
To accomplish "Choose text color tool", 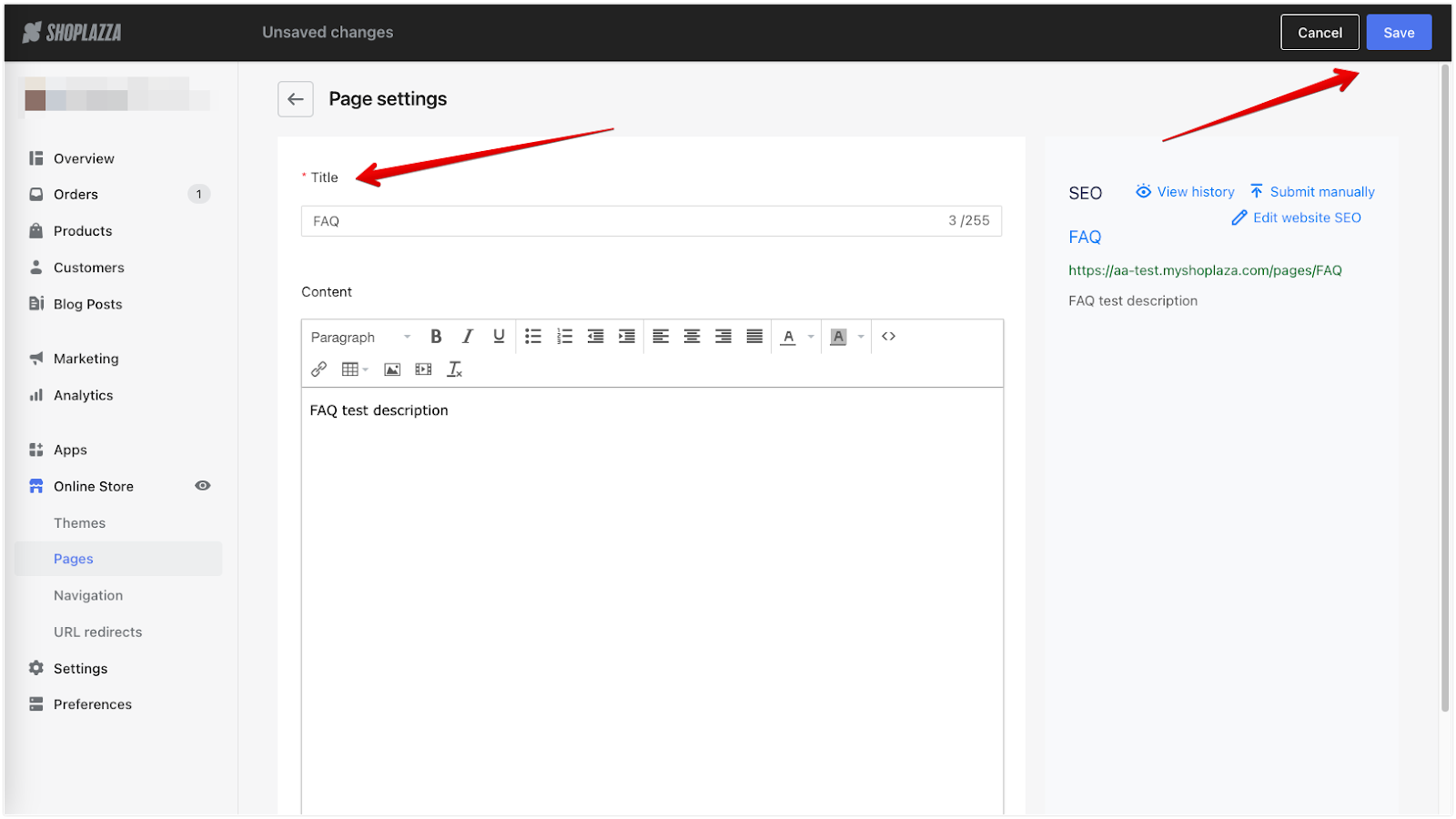I will 788,337.
